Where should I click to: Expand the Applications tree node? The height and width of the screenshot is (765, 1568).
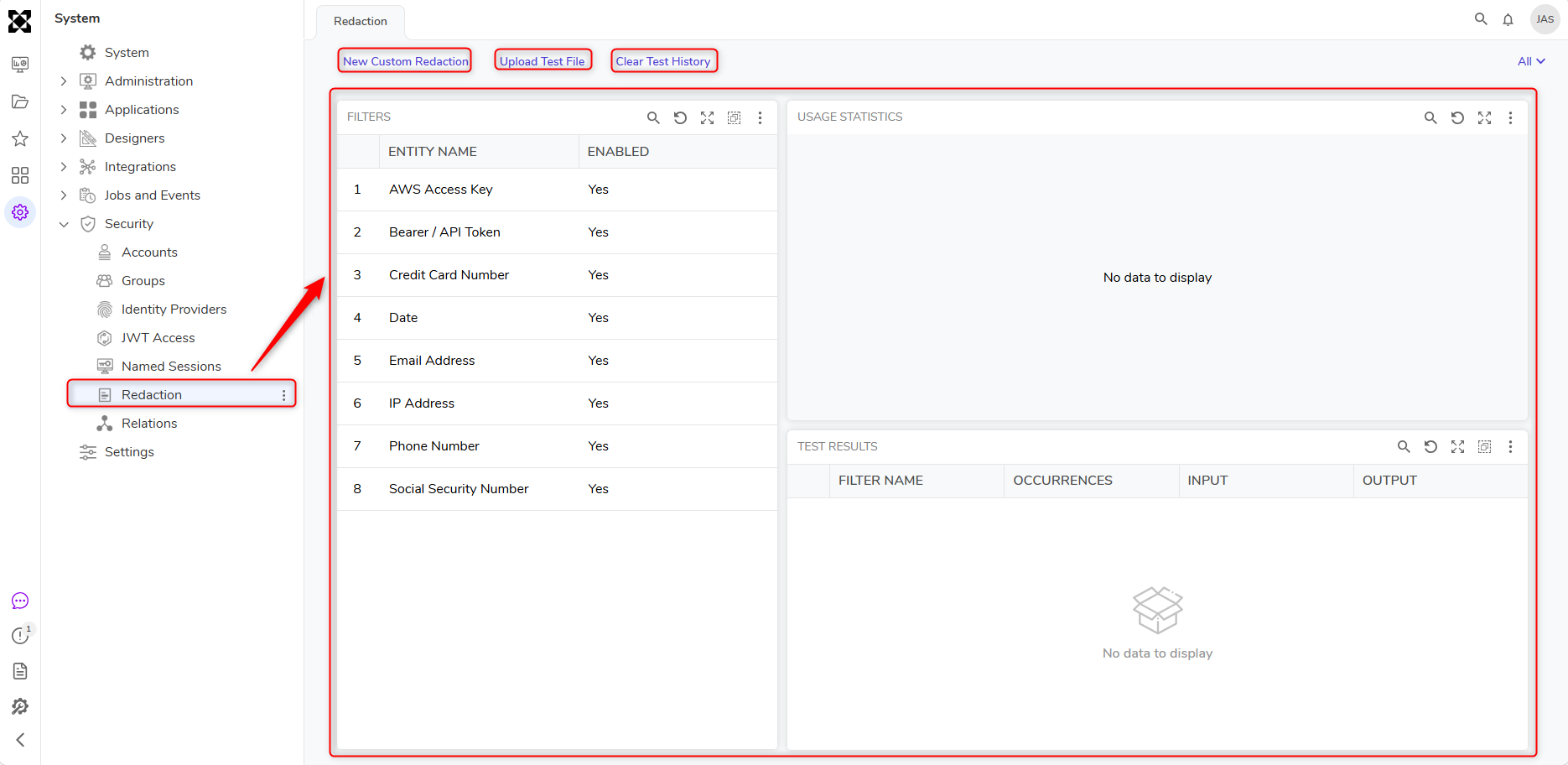coord(64,110)
